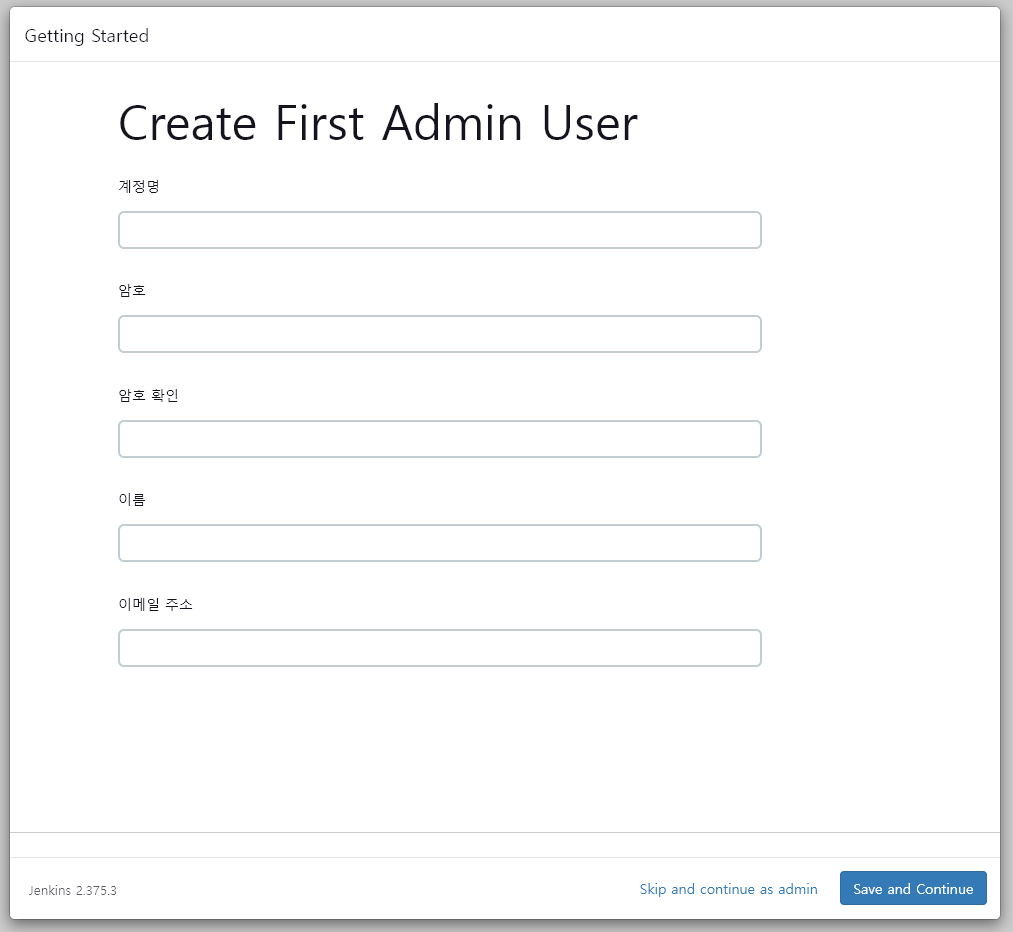The width and height of the screenshot is (1013, 932).
Task: Focus the 암호 password input field
Action: pos(439,334)
